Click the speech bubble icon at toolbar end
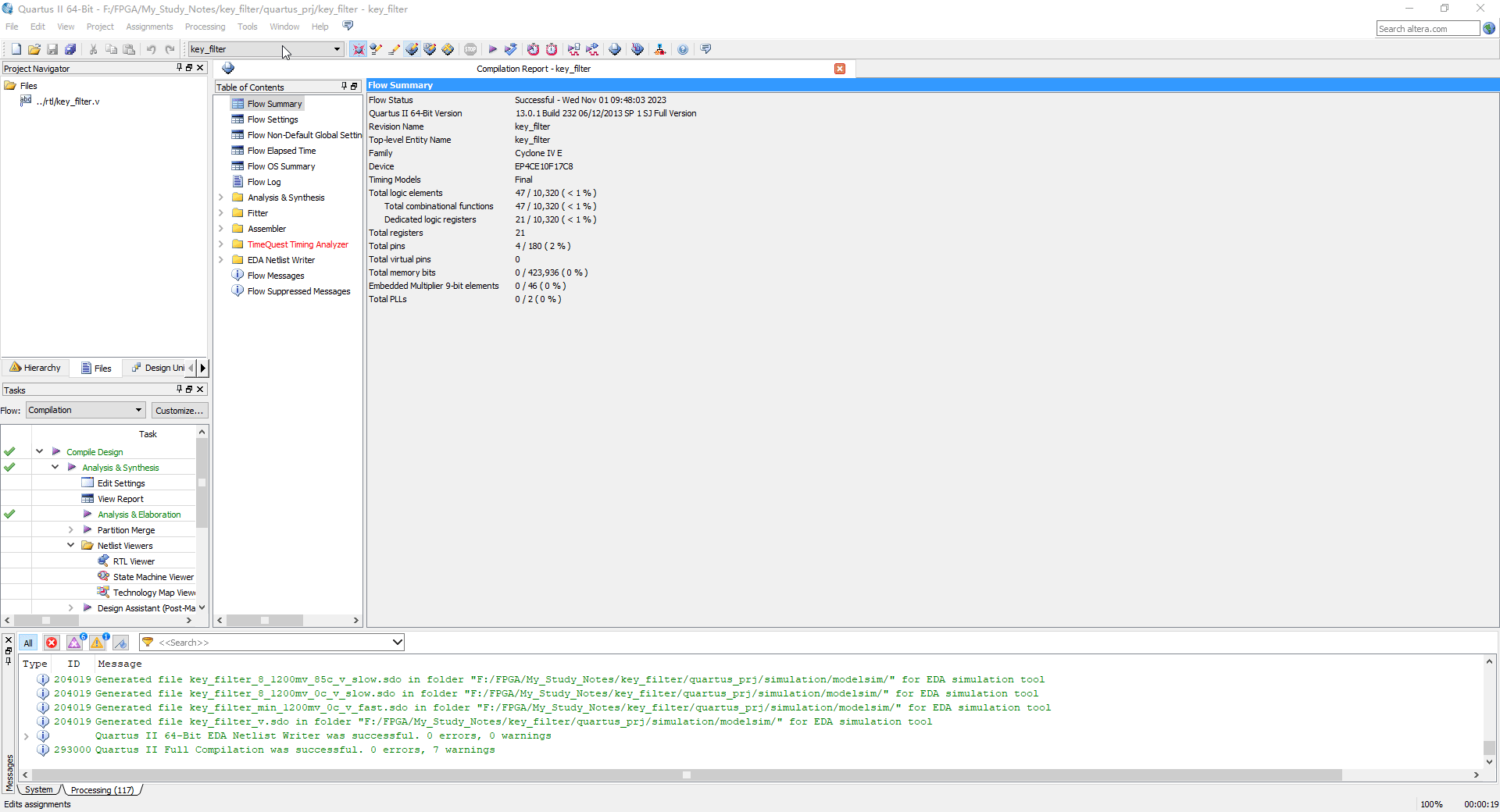 click(706, 49)
